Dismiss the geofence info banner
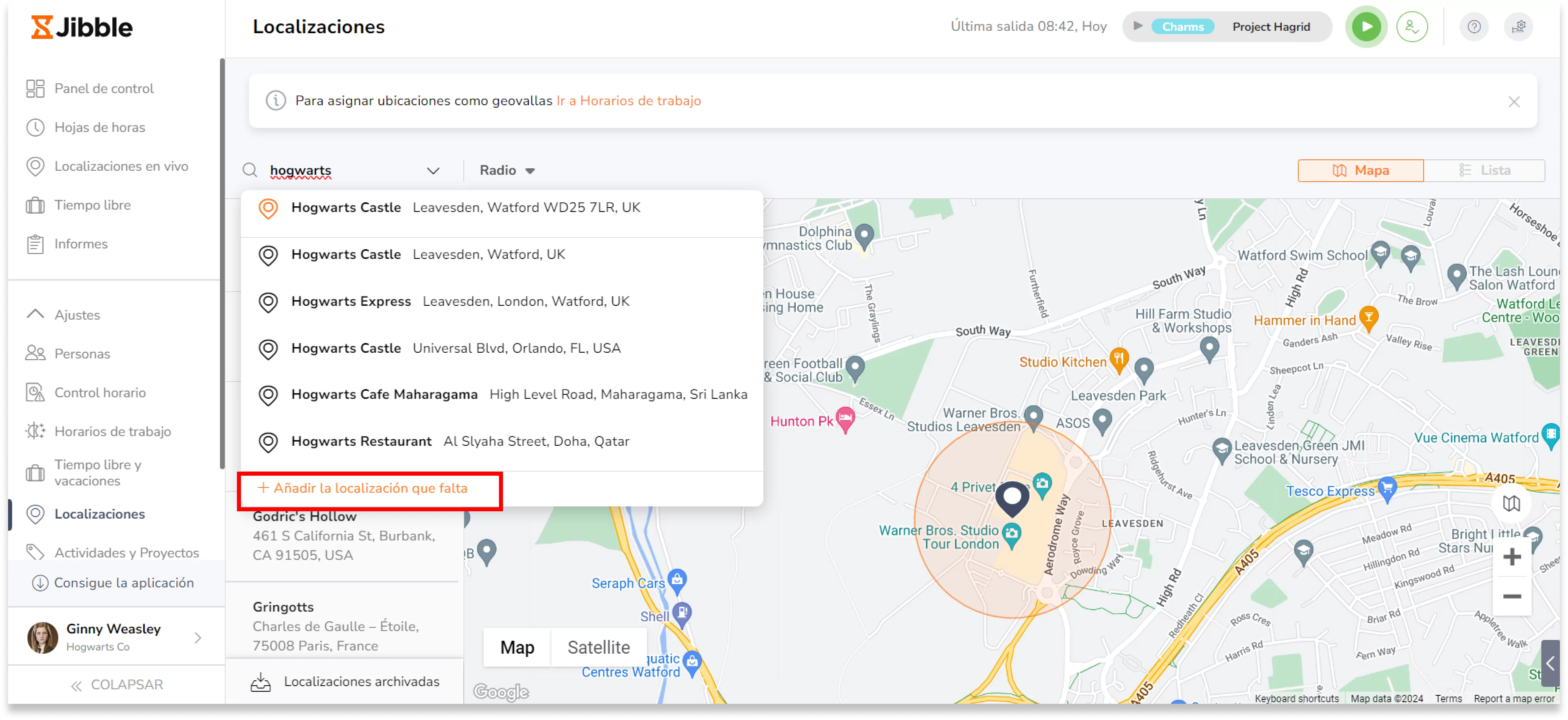 (x=1513, y=102)
